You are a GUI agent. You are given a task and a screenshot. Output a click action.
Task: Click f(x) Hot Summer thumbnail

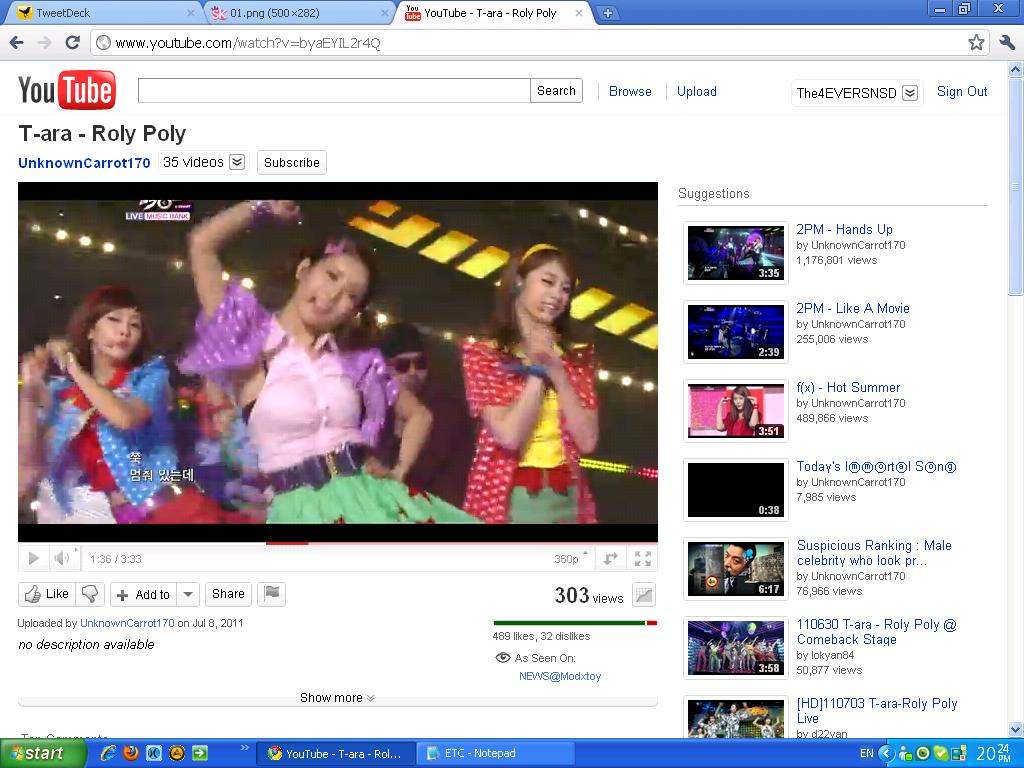click(x=735, y=411)
